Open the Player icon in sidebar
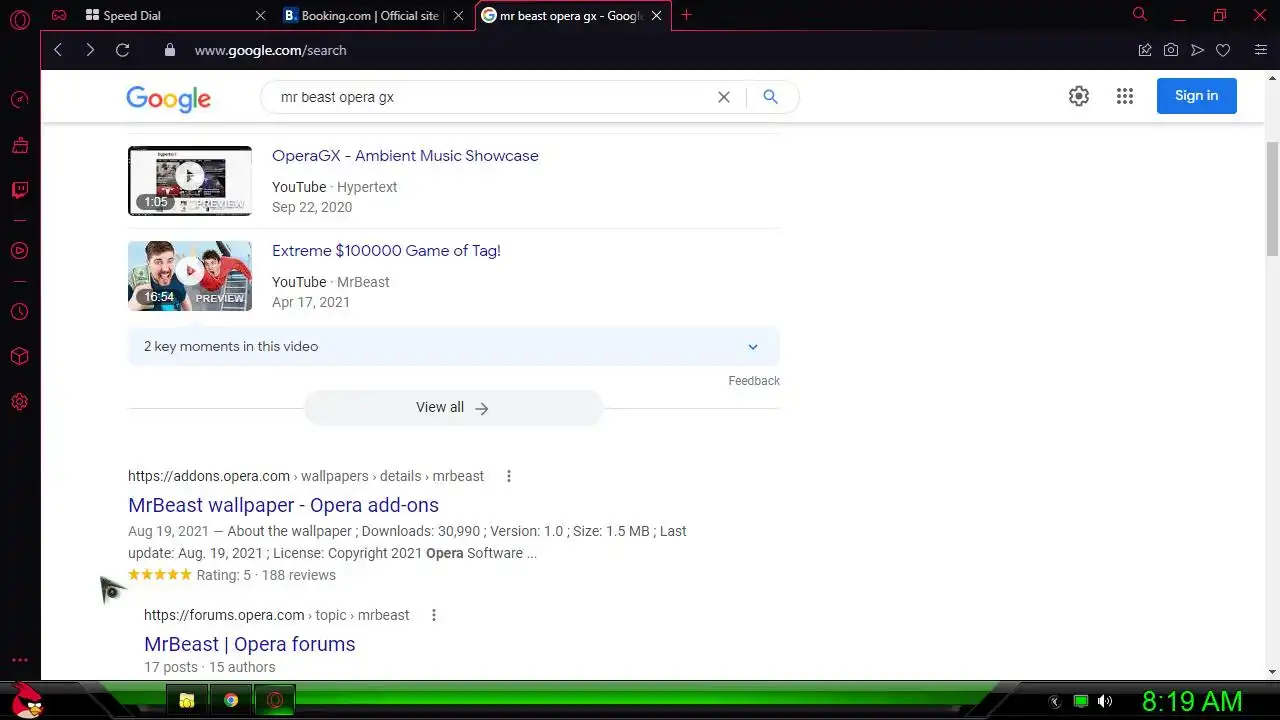 pyautogui.click(x=19, y=251)
